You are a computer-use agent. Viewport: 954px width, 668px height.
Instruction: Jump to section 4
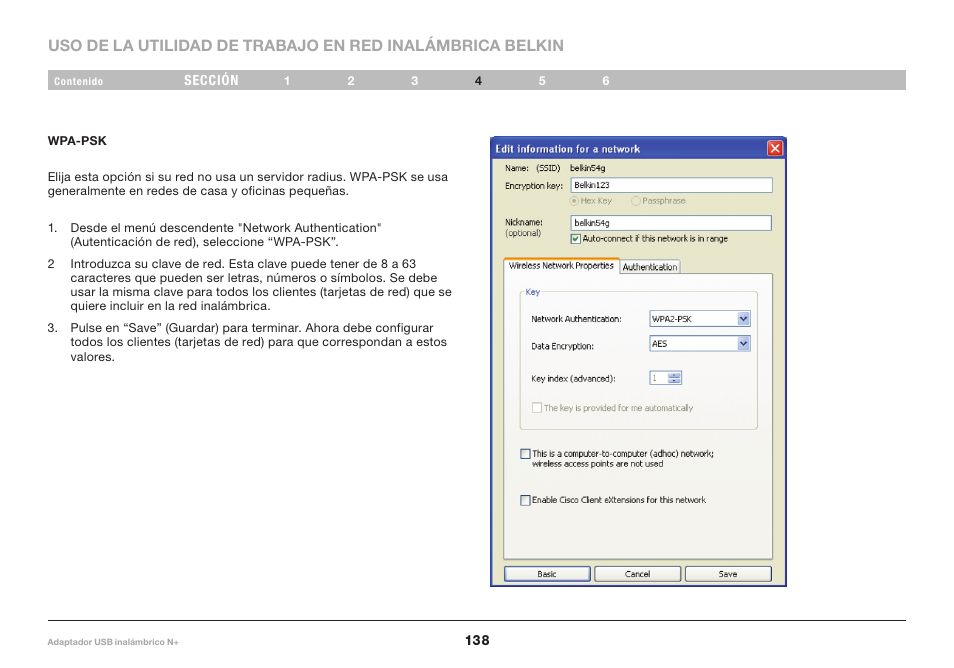pos(478,81)
